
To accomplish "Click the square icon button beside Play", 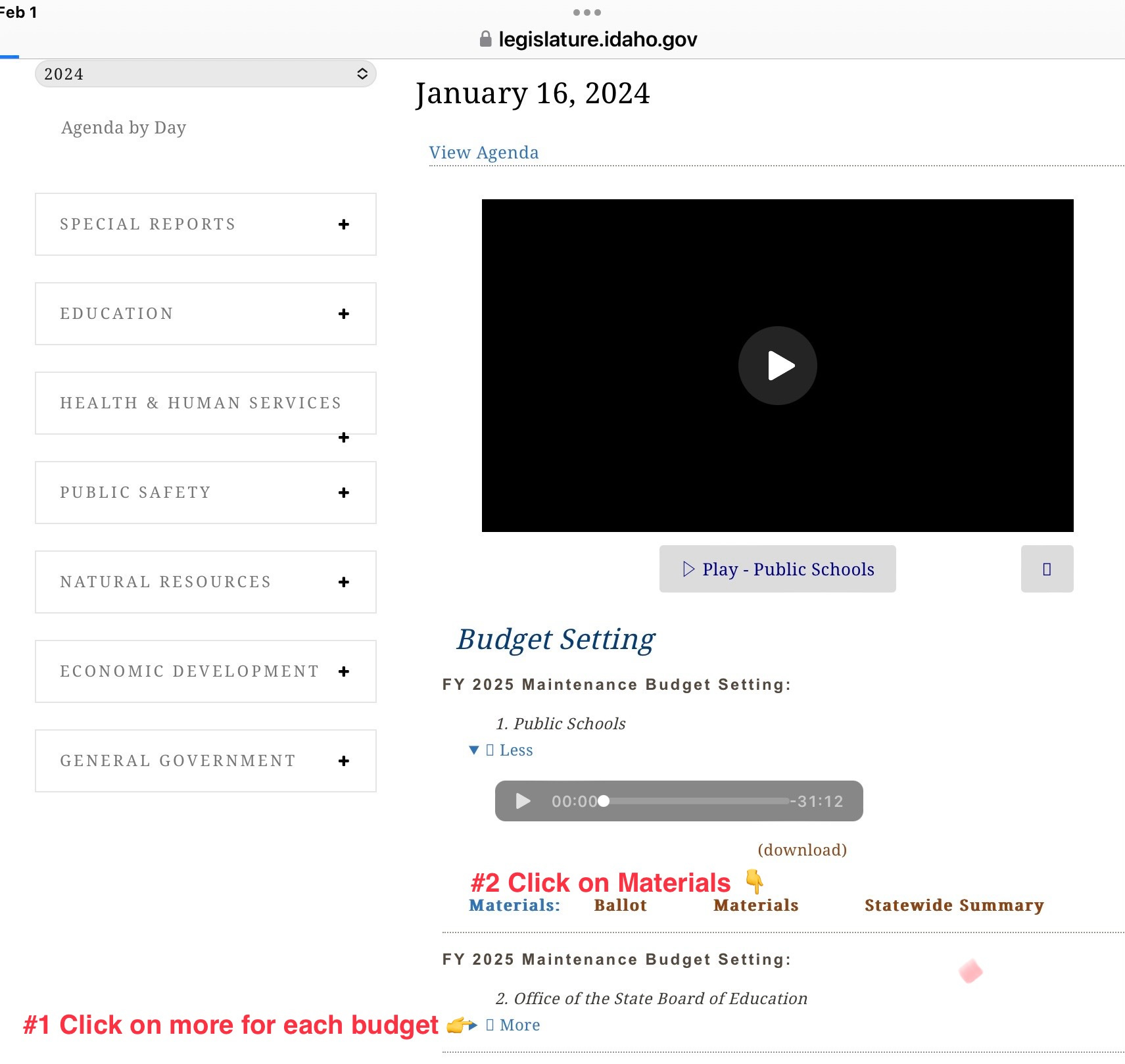I will pyautogui.click(x=1047, y=569).
